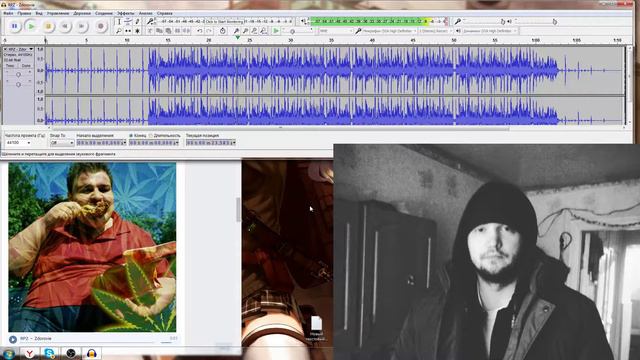Click the track Mute button
Screen dimensions: 640x360
coord(10,65)
